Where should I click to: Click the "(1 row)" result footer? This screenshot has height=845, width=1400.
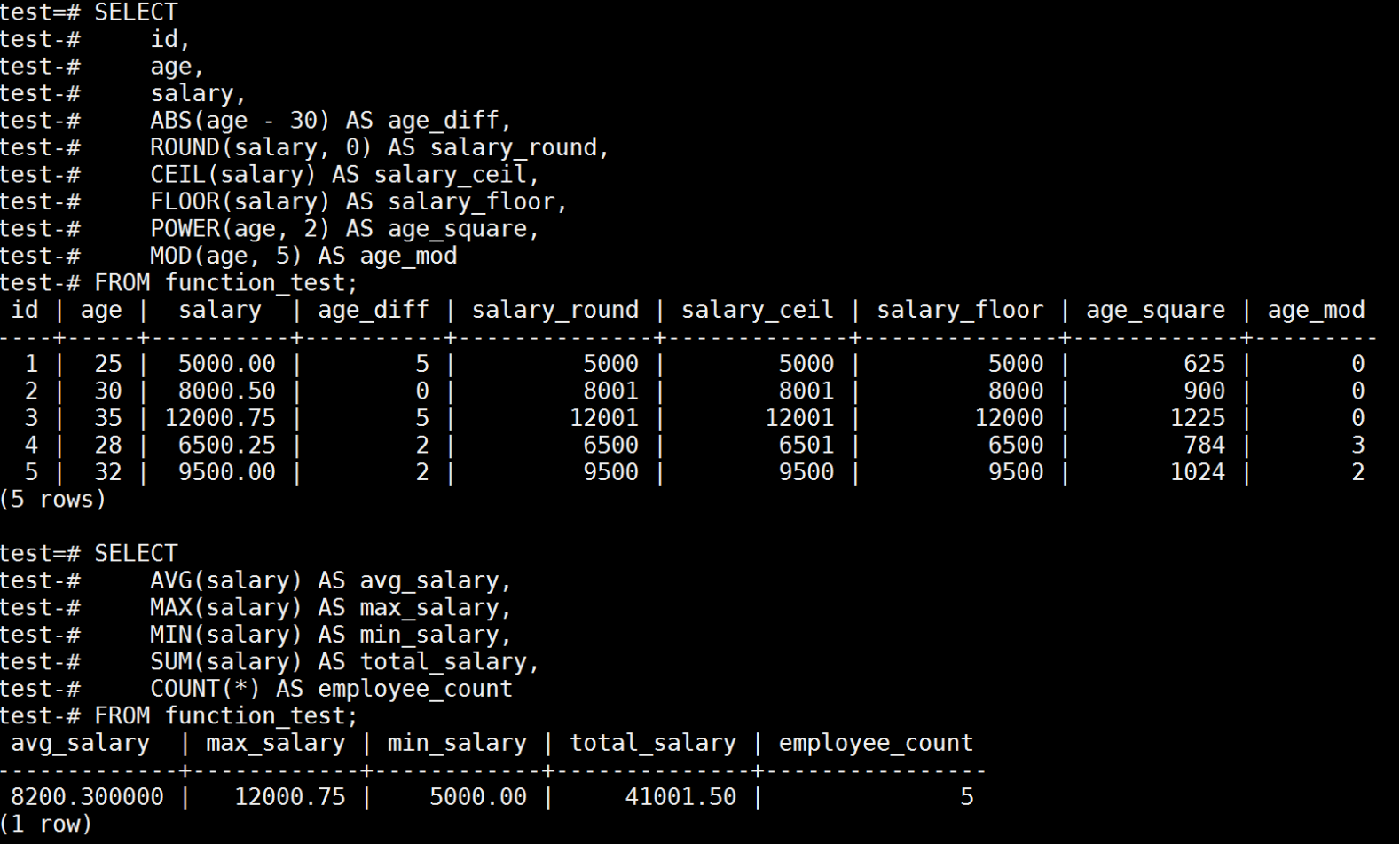tap(46, 825)
